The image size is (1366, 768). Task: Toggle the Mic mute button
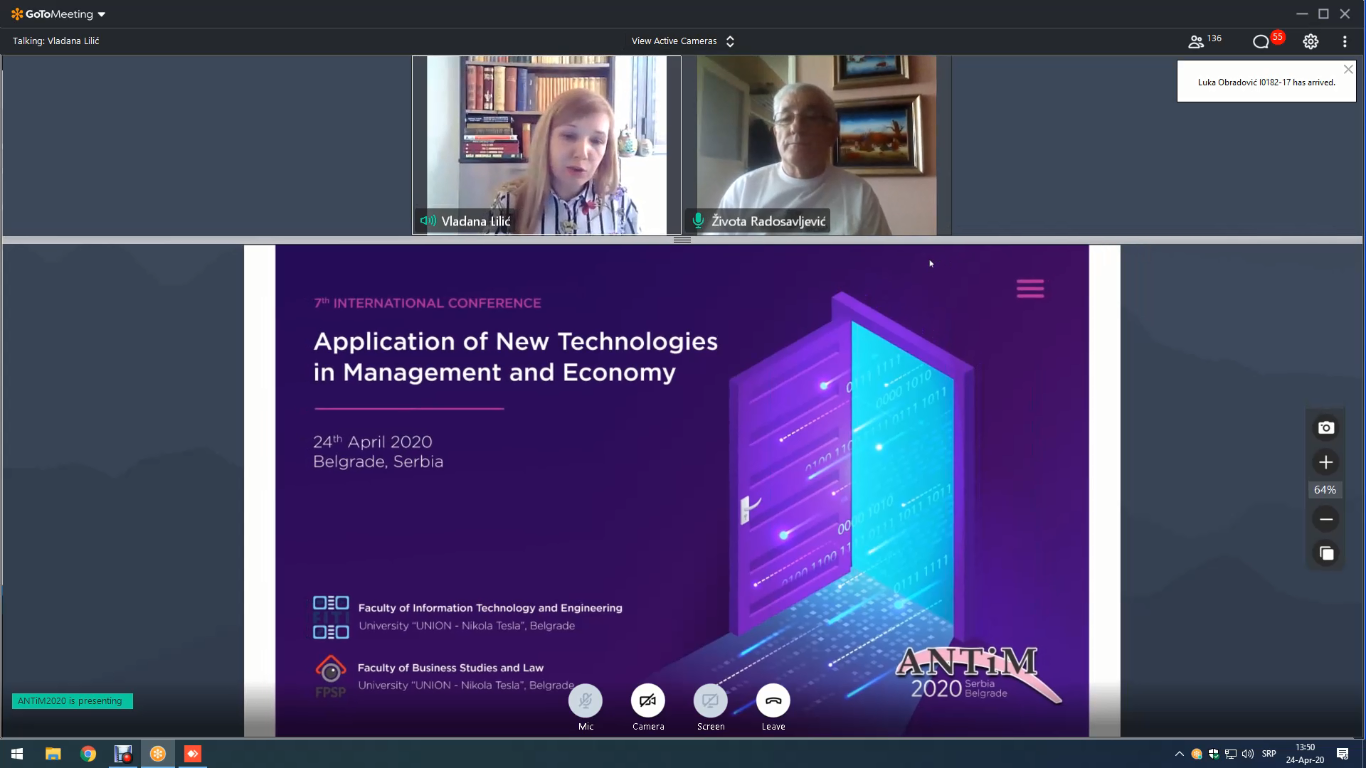click(585, 701)
